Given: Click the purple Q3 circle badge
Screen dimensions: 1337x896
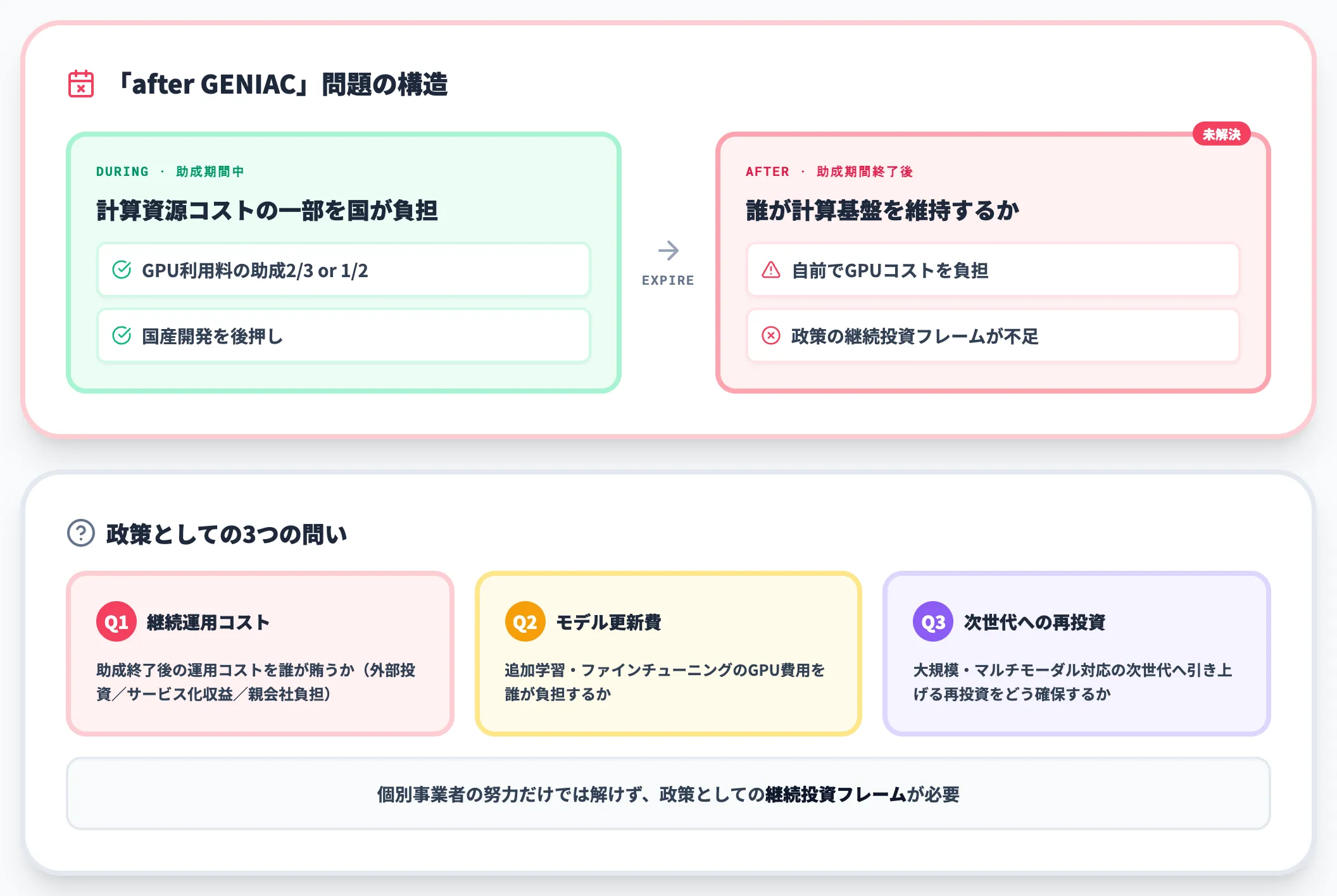Looking at the screenshot, I should click(933, 622).
